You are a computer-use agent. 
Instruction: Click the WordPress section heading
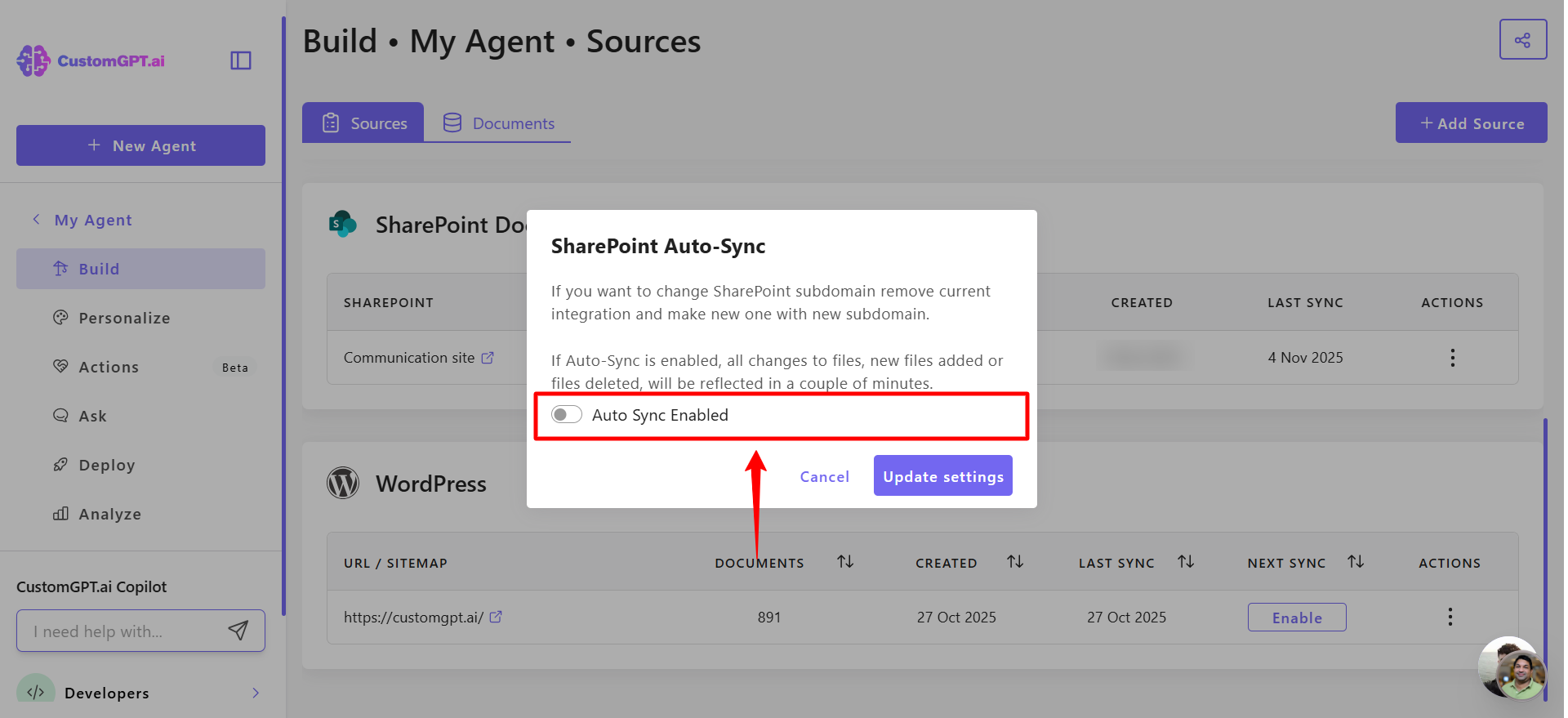pyautogui.click(x=431, y=484)
